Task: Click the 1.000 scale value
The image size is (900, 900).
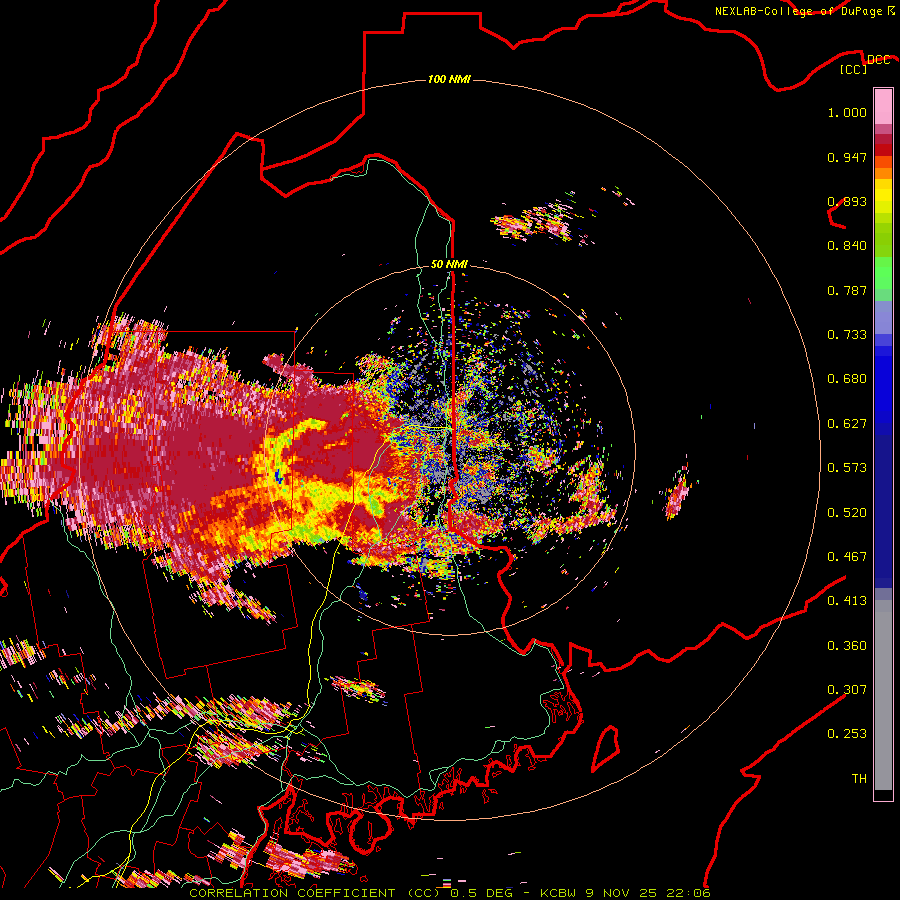Action: (847, 112)
